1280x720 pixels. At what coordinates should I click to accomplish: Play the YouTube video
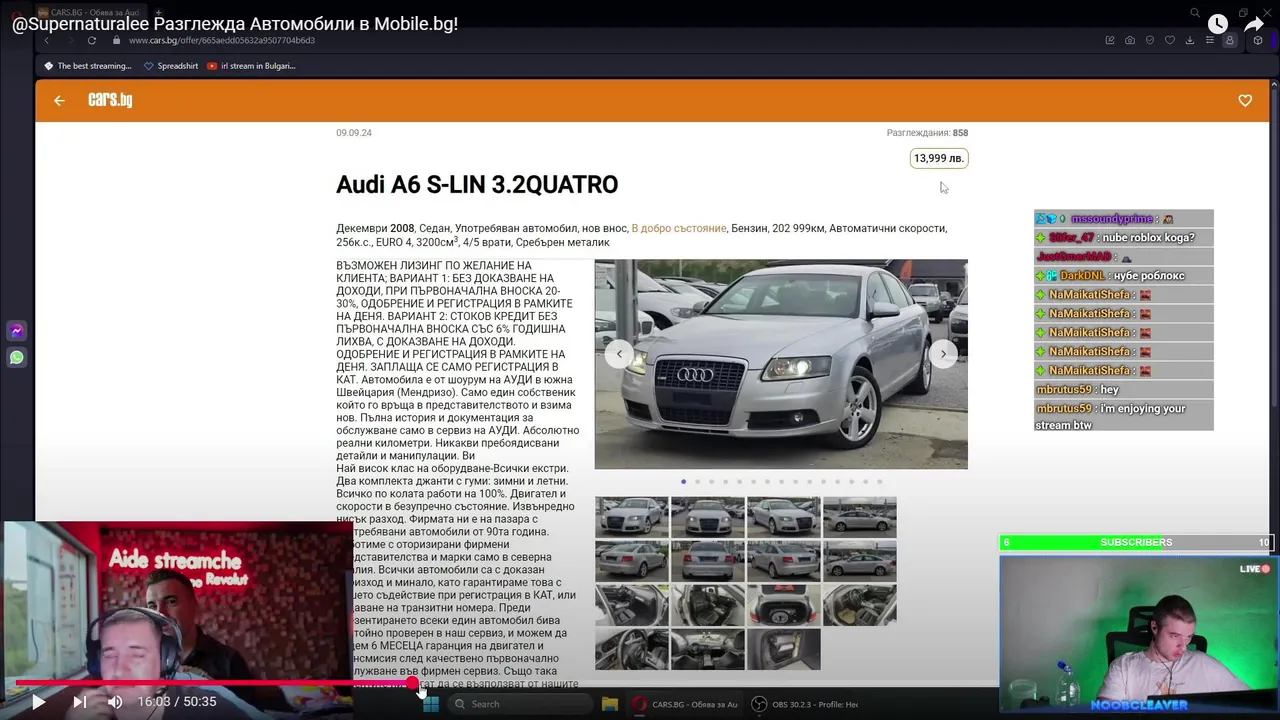click(x=38, y=702)
